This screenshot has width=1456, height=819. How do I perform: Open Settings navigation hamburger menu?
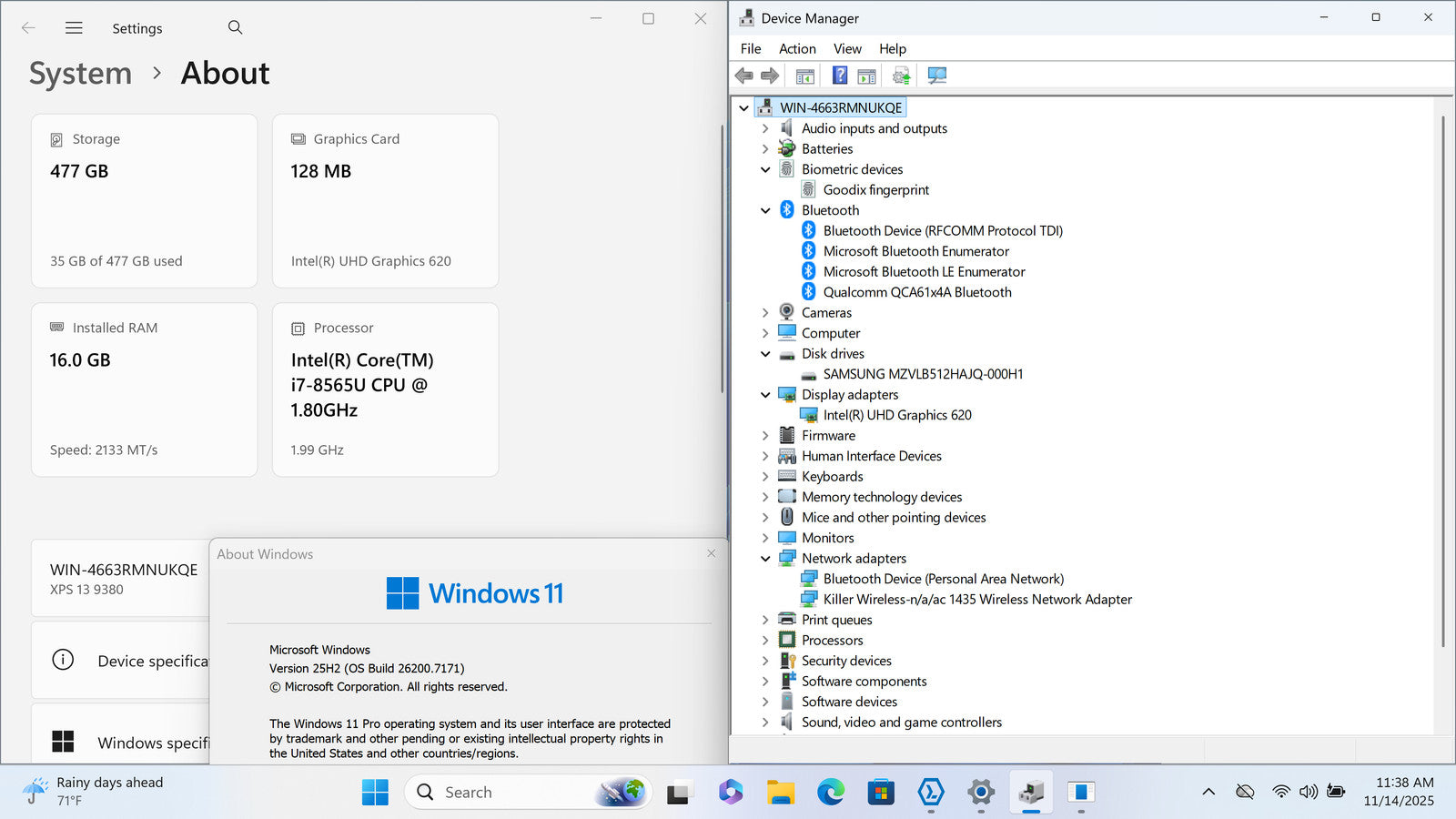click(x=74, y=28)
